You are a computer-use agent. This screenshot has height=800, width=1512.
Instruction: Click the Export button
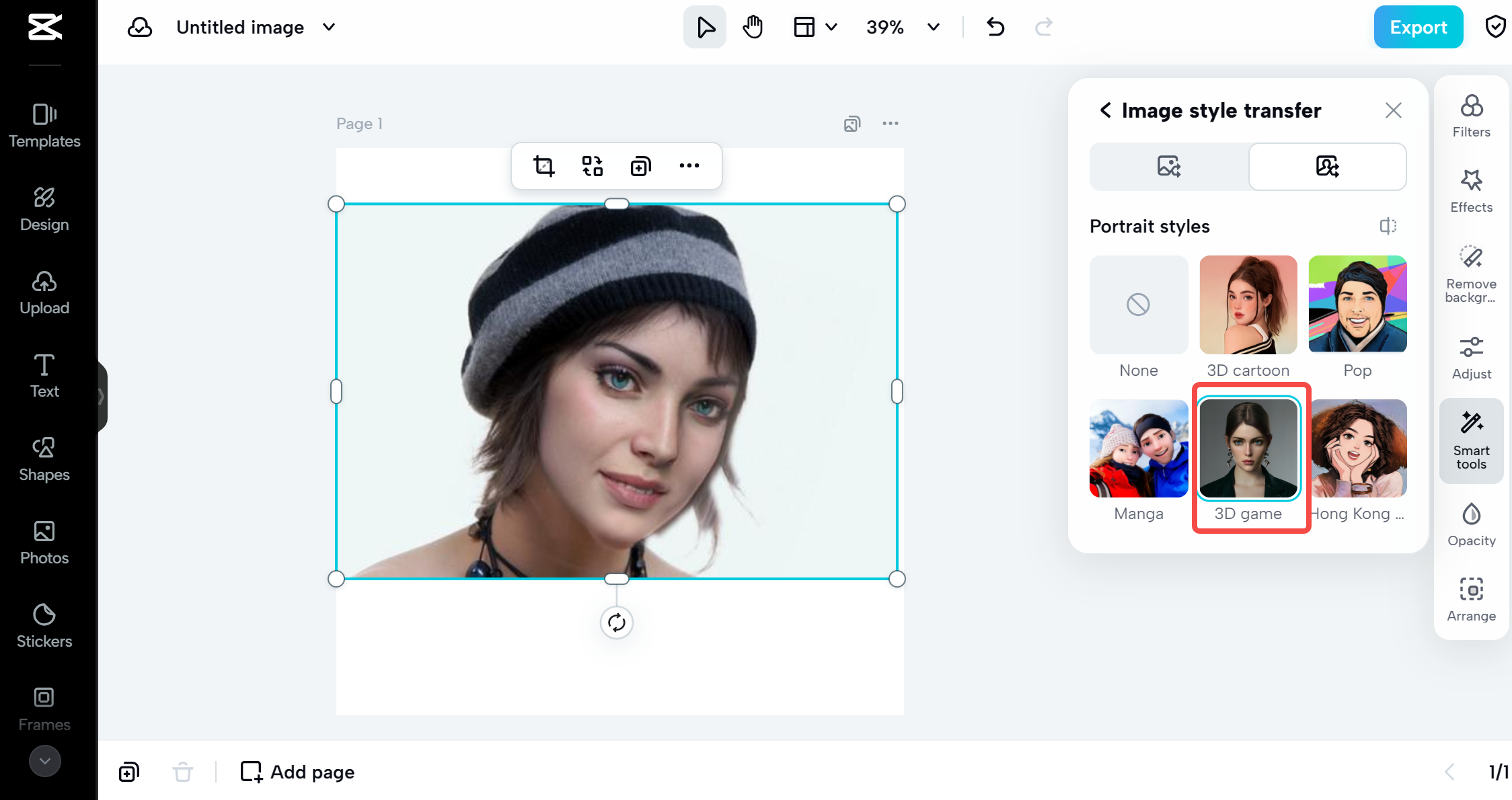[x=1418, y=28]
